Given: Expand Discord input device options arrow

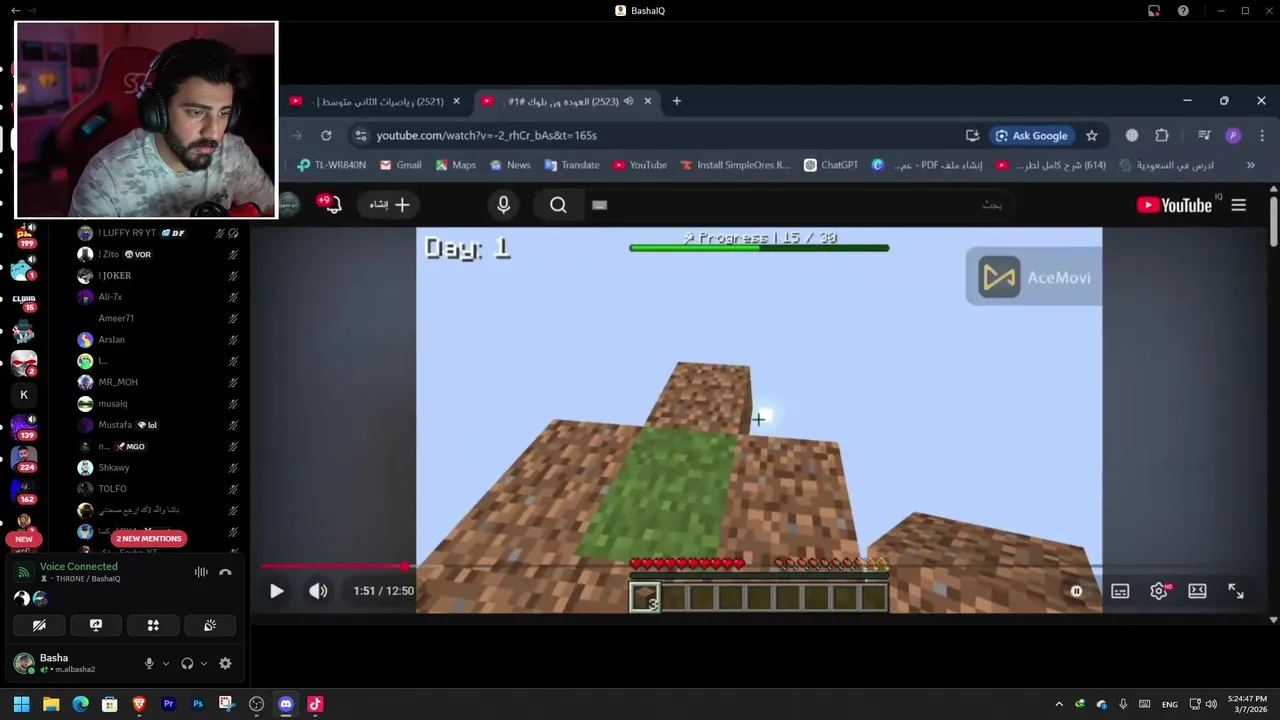Looking at the screenshot, I should coord(166,663).
